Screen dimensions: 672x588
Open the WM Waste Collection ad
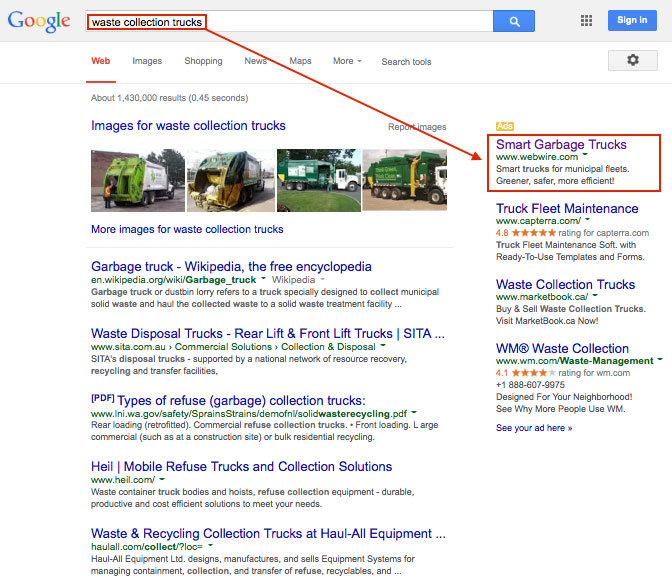(562, 348)
